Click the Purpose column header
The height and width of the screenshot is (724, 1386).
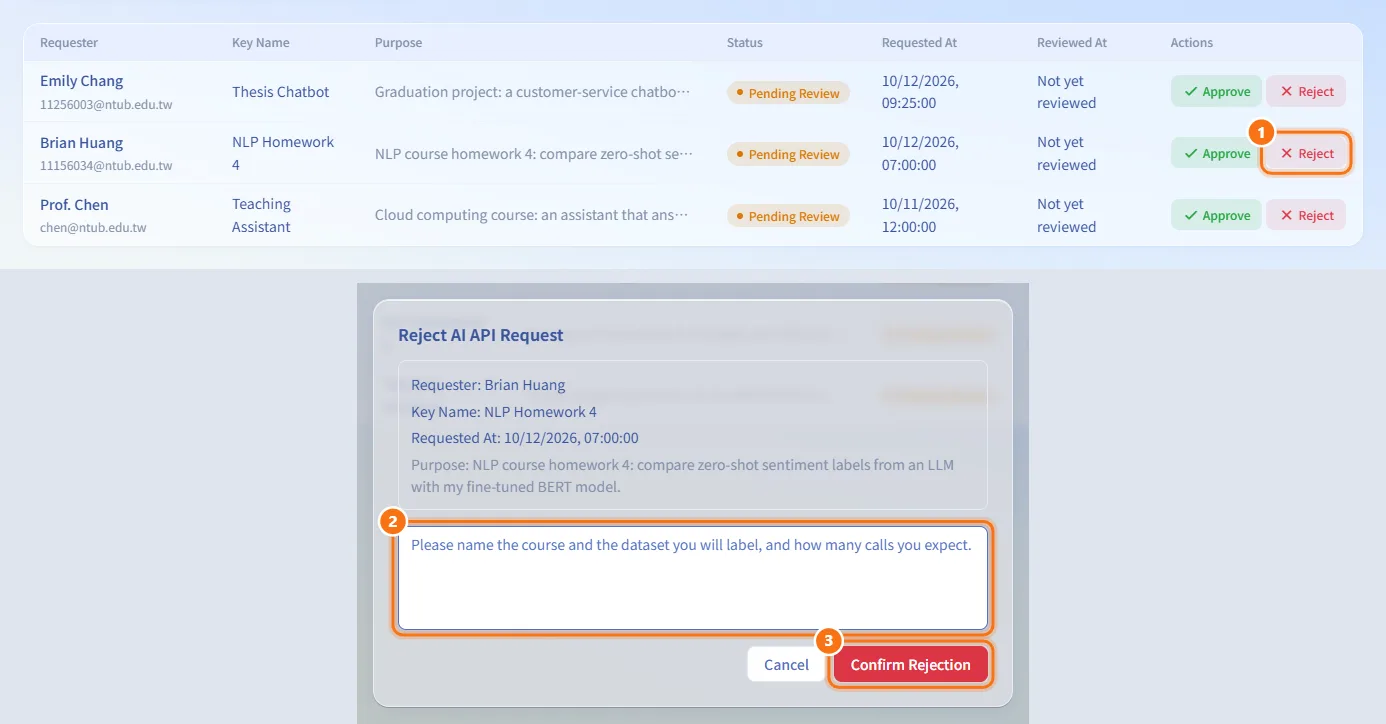tap(398, 43)
